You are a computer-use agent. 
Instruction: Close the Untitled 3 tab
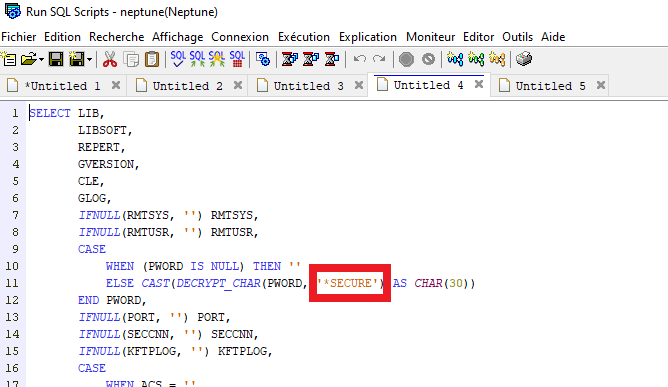tap(359, 85)
